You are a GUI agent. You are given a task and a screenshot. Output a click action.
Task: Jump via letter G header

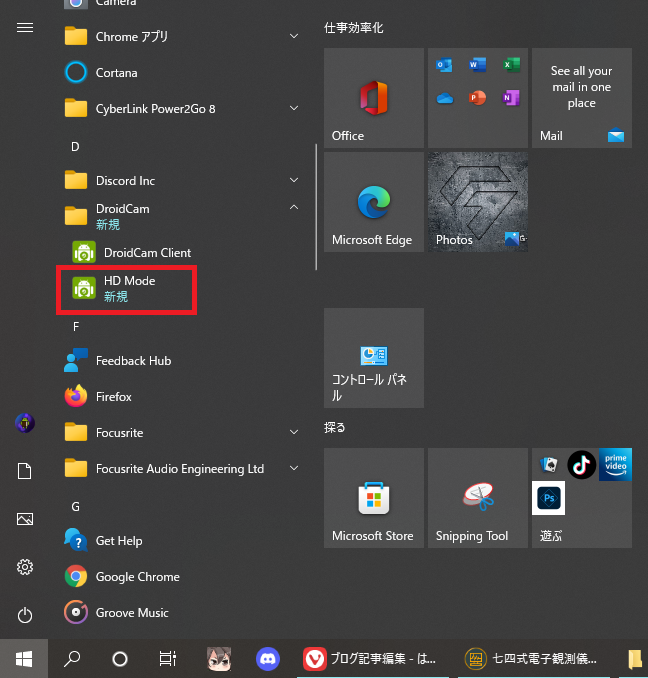point(75,506)
